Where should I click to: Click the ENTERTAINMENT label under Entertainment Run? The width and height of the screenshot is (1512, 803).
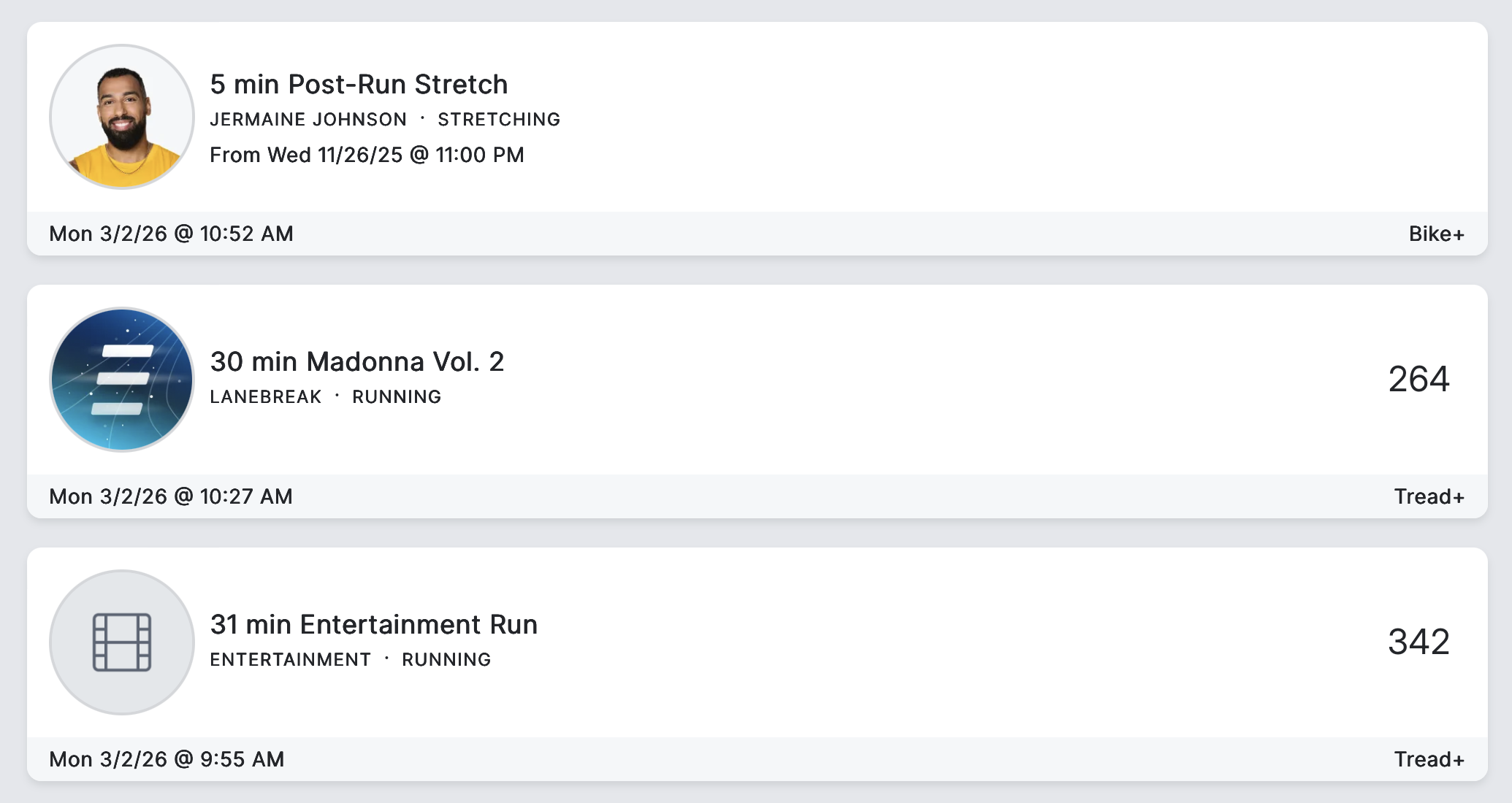[290, 660]
